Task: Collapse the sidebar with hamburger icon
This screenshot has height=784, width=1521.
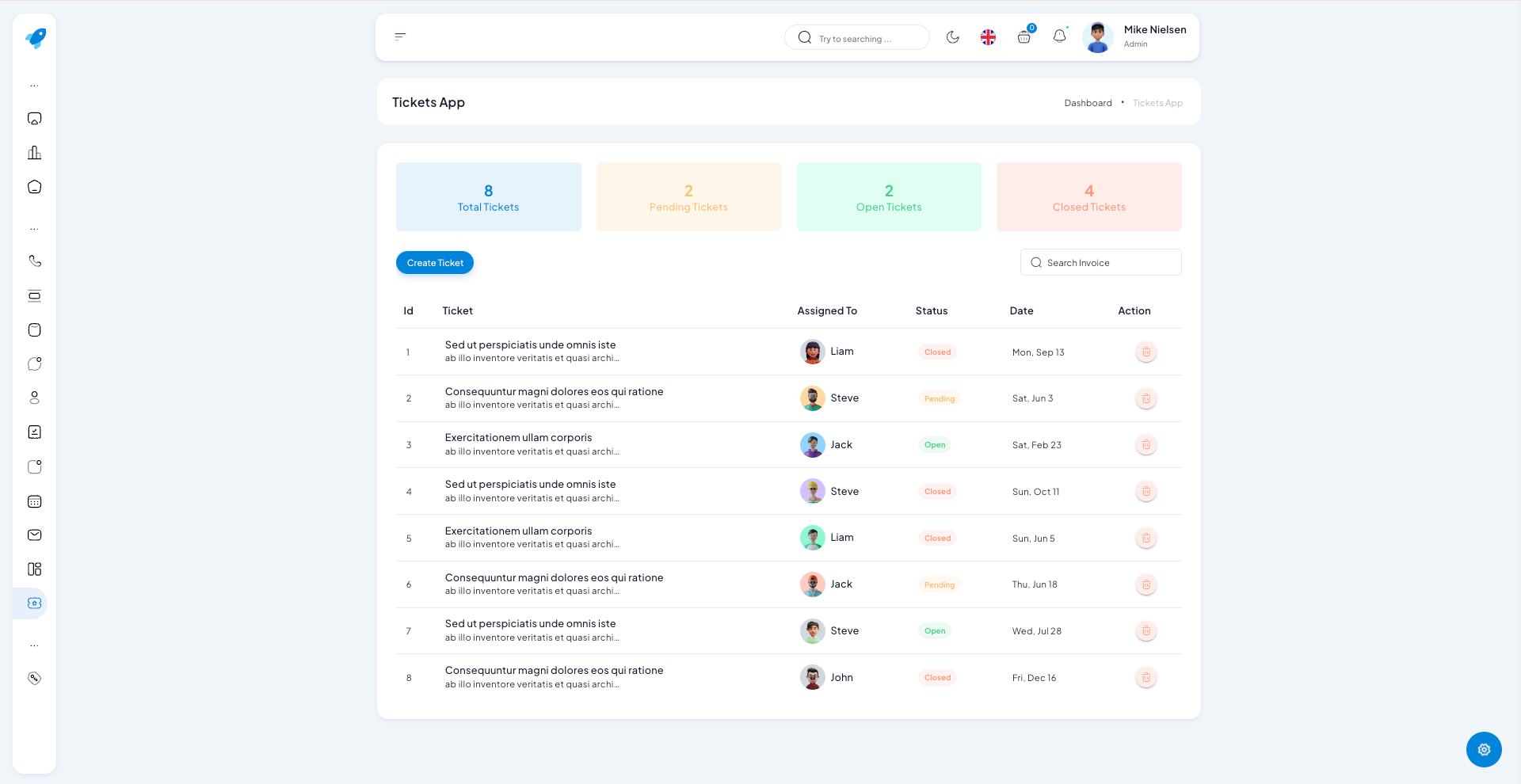Action: tap(400, 36)
